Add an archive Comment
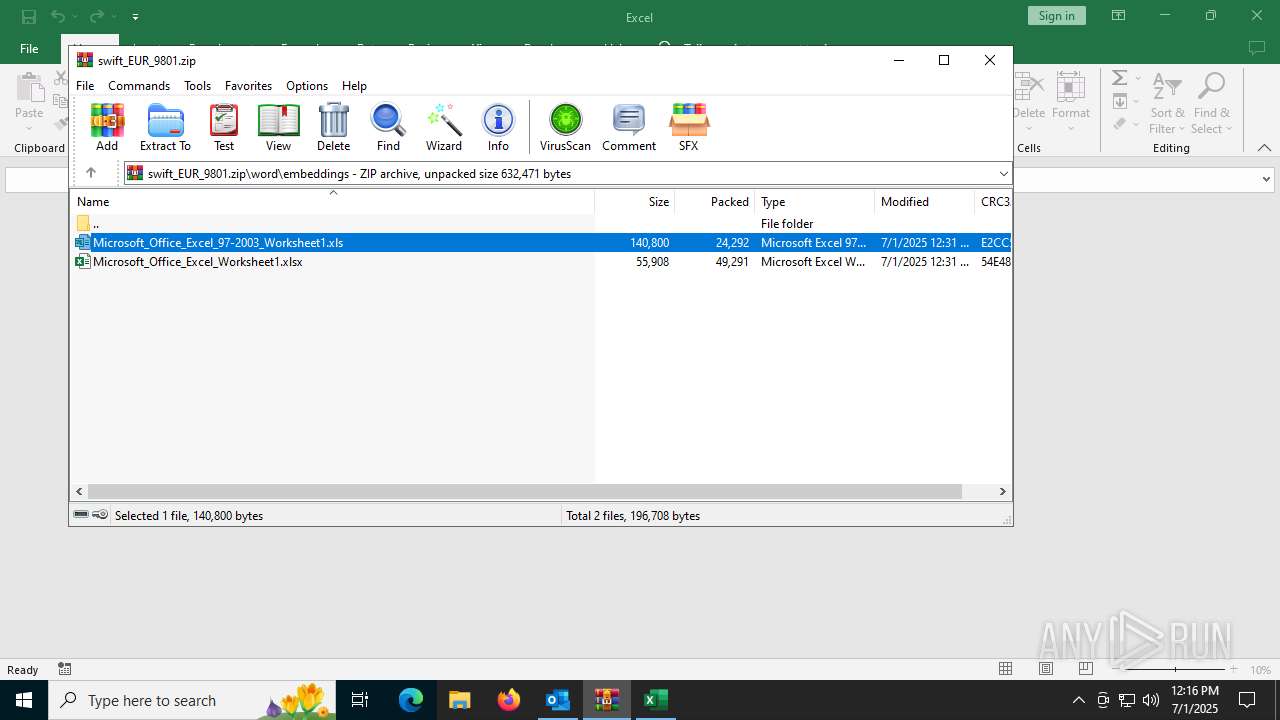This screenshot has height=720, width=1280. pyautogui.click(x=629, y=127)
